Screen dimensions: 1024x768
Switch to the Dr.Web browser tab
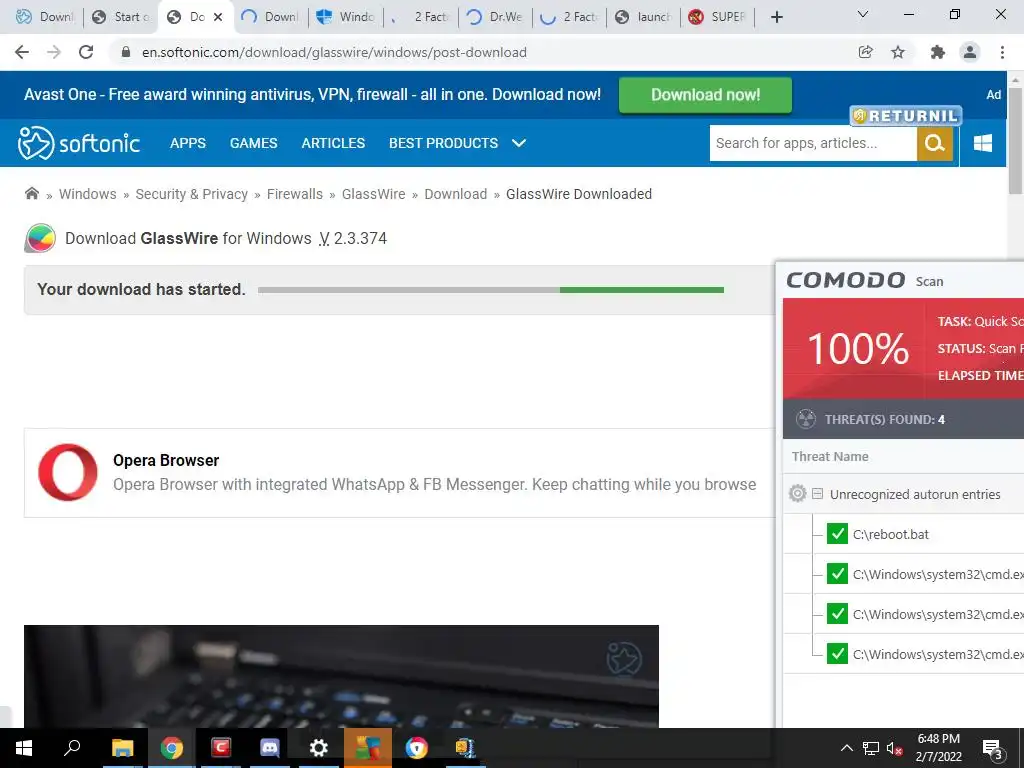(x=496, y=17)
